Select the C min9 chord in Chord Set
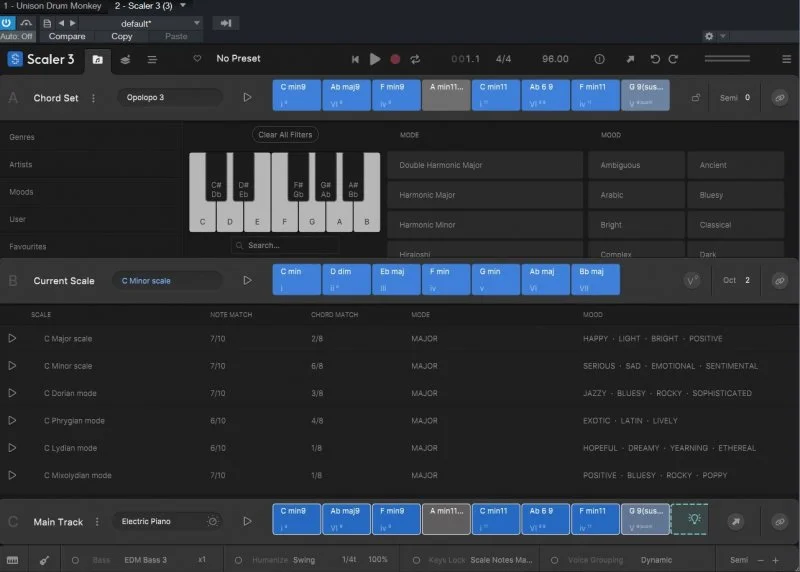 click(x=296, y=95)
